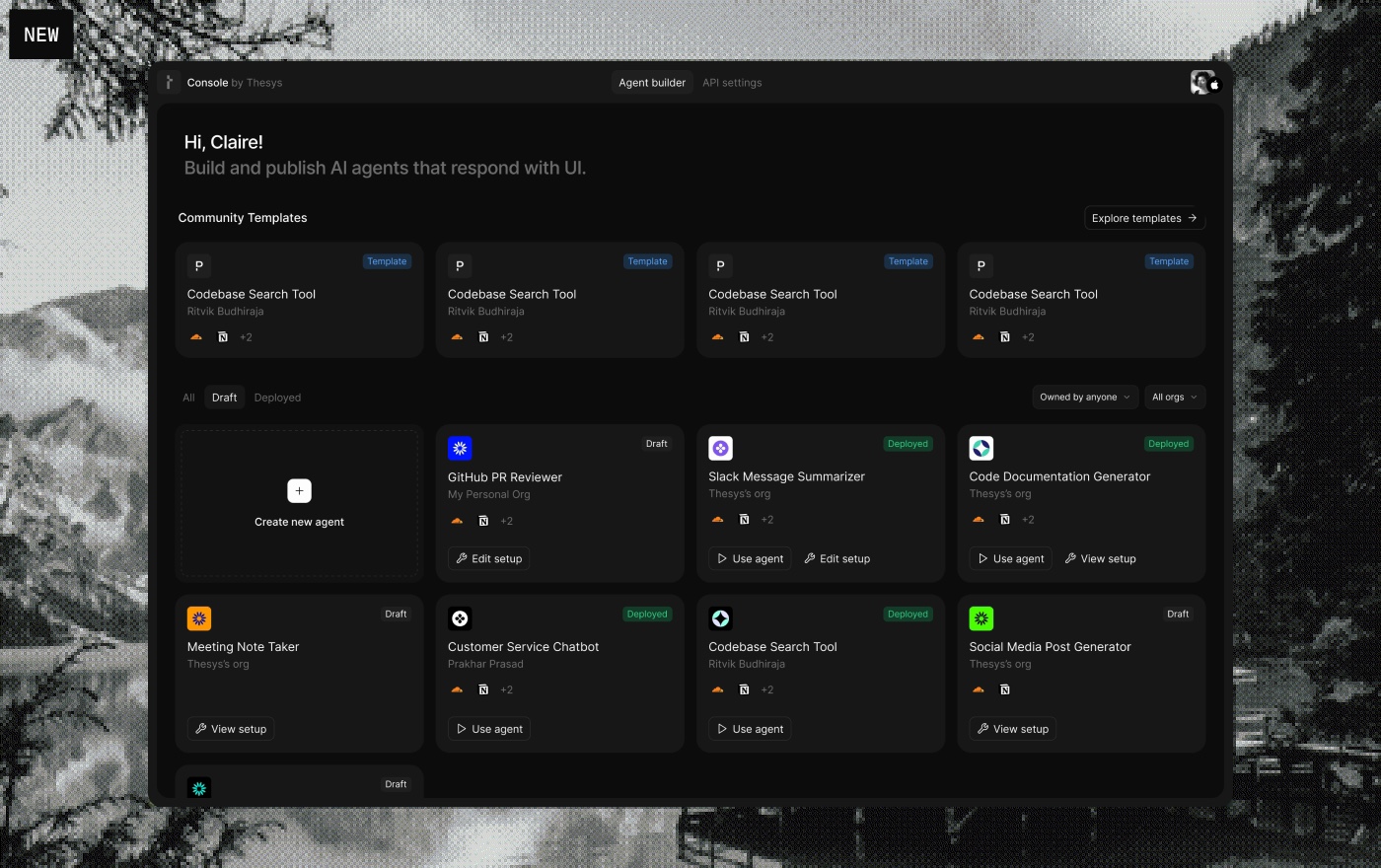Viewport: 1381px width, 868px height.
Task: Open the All orgs dropdown
Action: point(1175,398)
